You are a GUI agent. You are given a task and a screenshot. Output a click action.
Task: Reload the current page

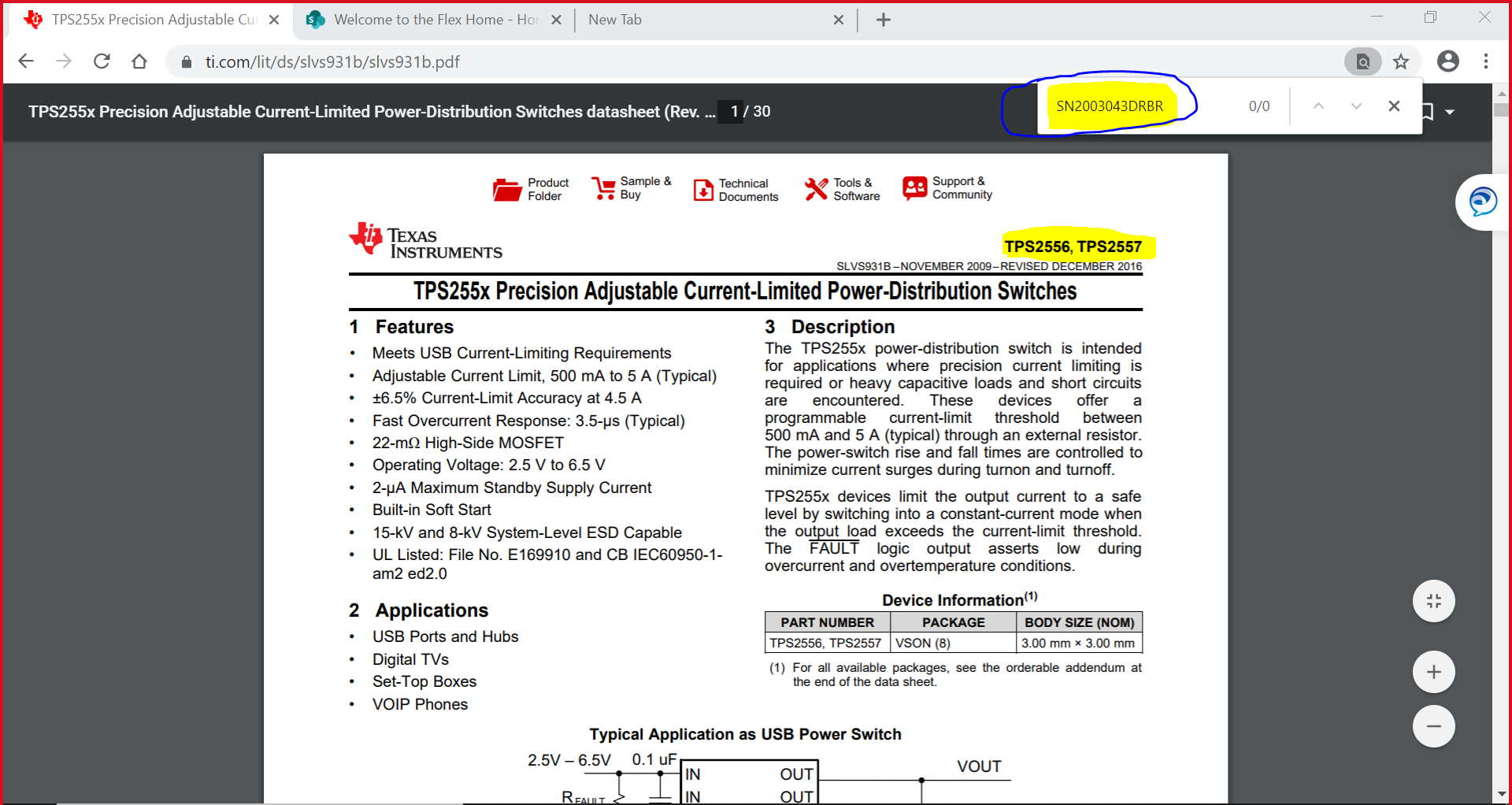point(102,61)
